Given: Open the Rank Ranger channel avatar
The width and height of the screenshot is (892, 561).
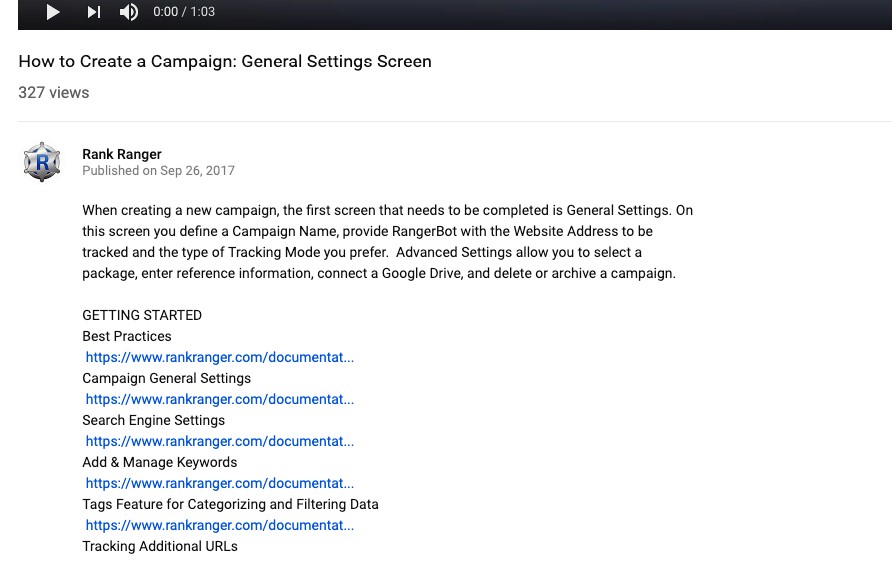Looking at the screenshot, I should pos(41,162).
